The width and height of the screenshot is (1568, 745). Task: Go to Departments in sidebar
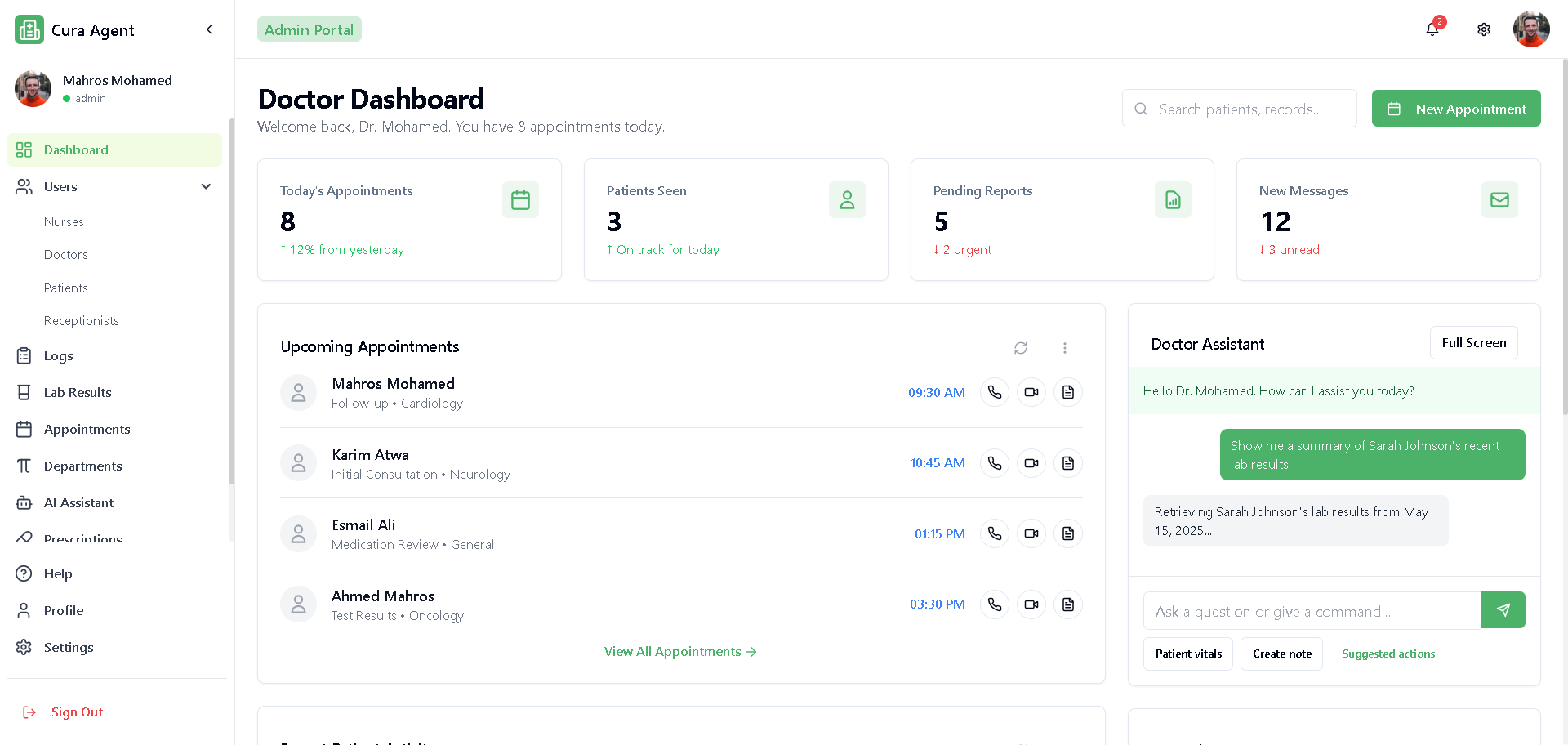coord(82,466)
